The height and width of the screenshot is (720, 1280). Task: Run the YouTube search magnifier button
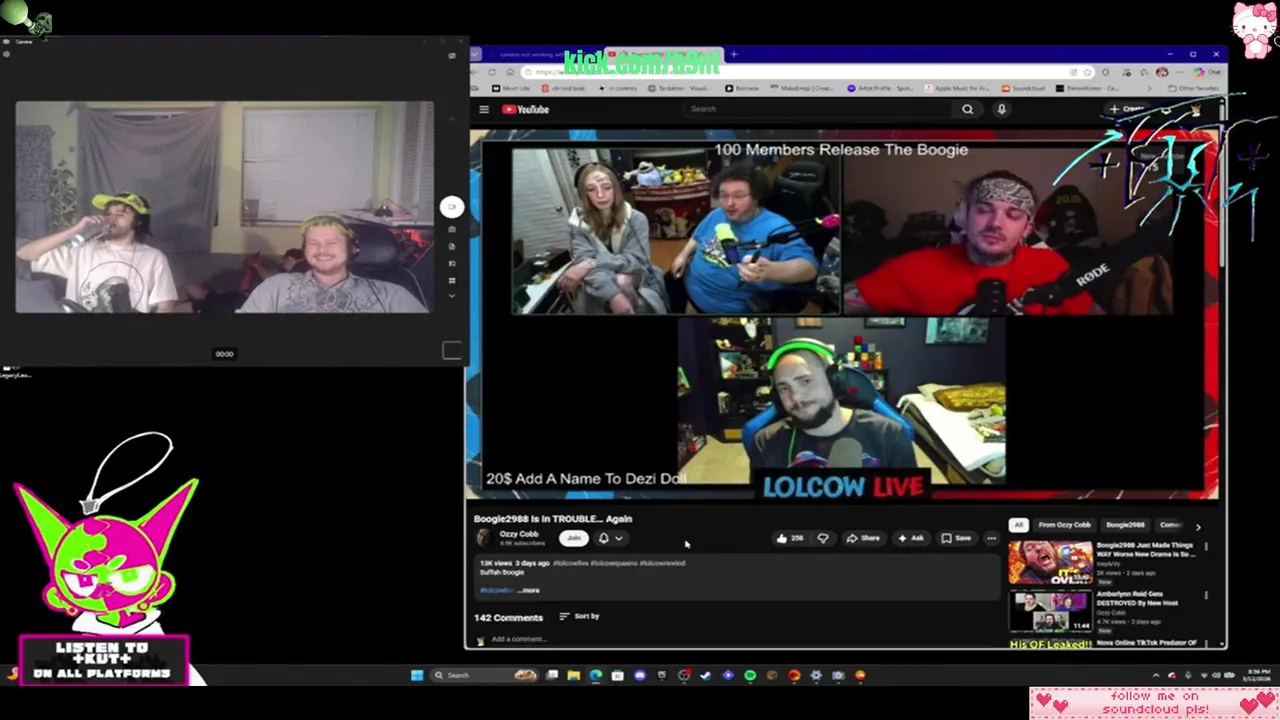[967, 109]
